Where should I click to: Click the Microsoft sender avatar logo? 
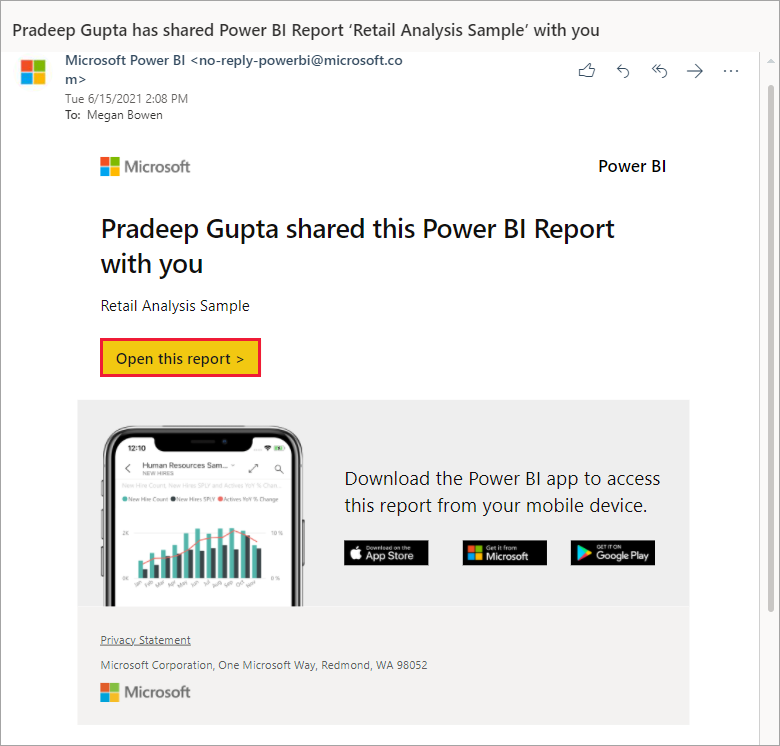pos(33,72)
